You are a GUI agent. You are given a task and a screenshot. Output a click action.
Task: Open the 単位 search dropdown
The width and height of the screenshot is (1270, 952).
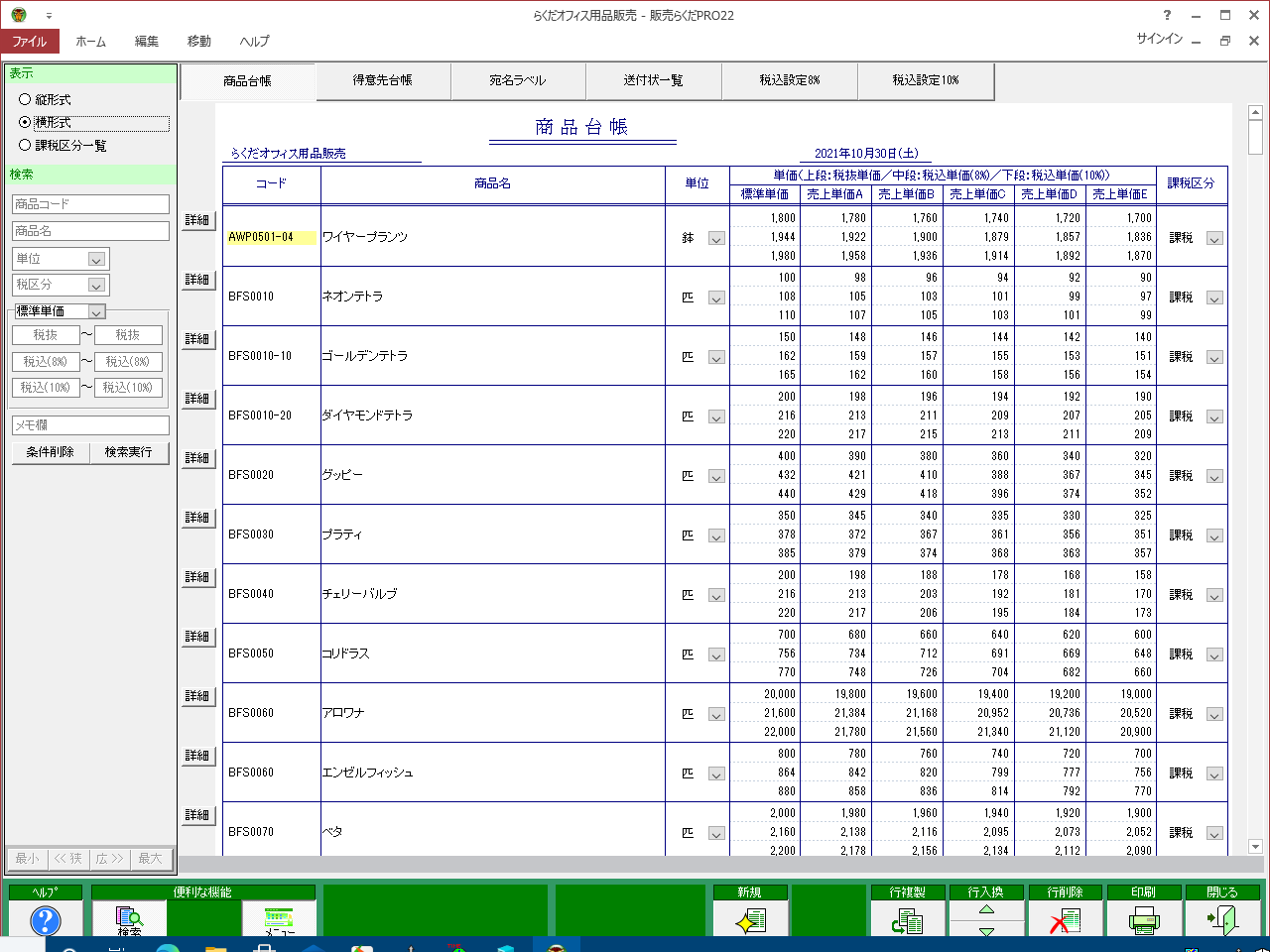point(96,259)
